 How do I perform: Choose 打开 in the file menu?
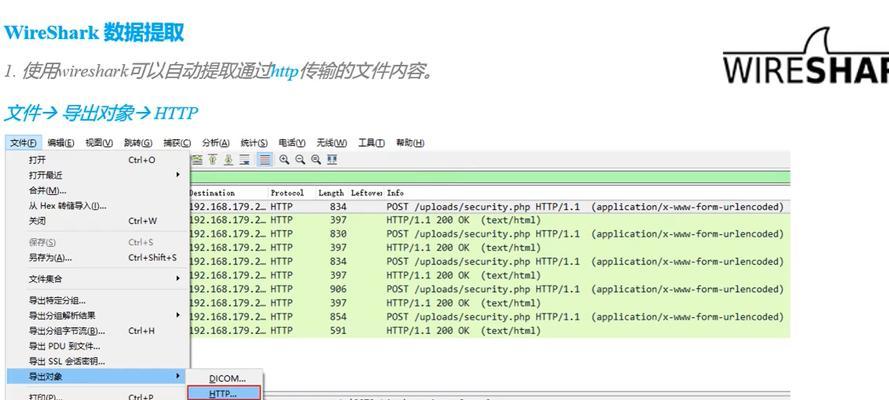[98, 160]
